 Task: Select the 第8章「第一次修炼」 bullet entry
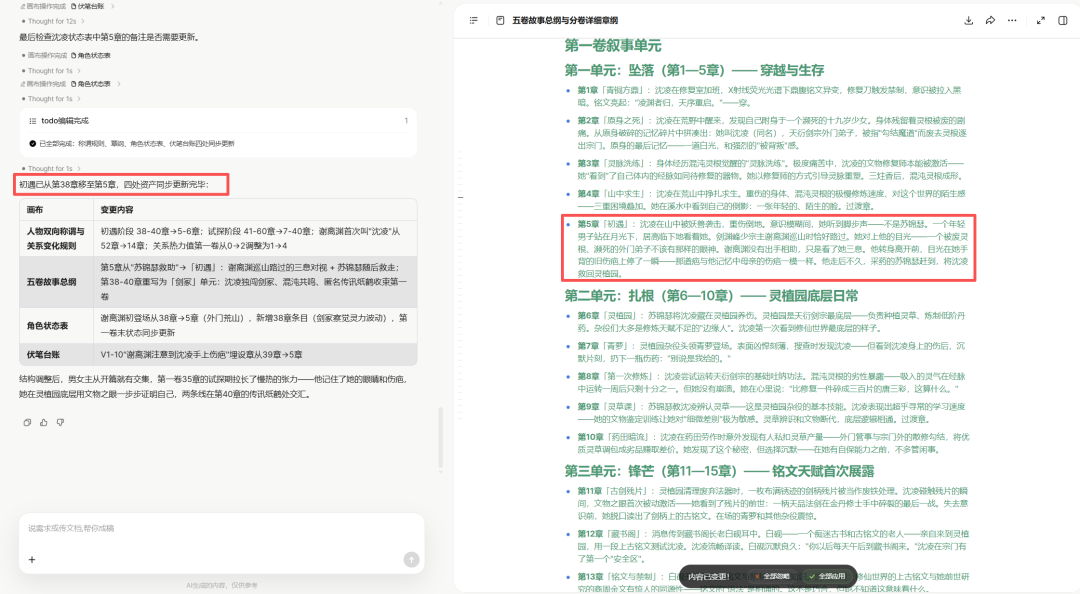point(768,382)
